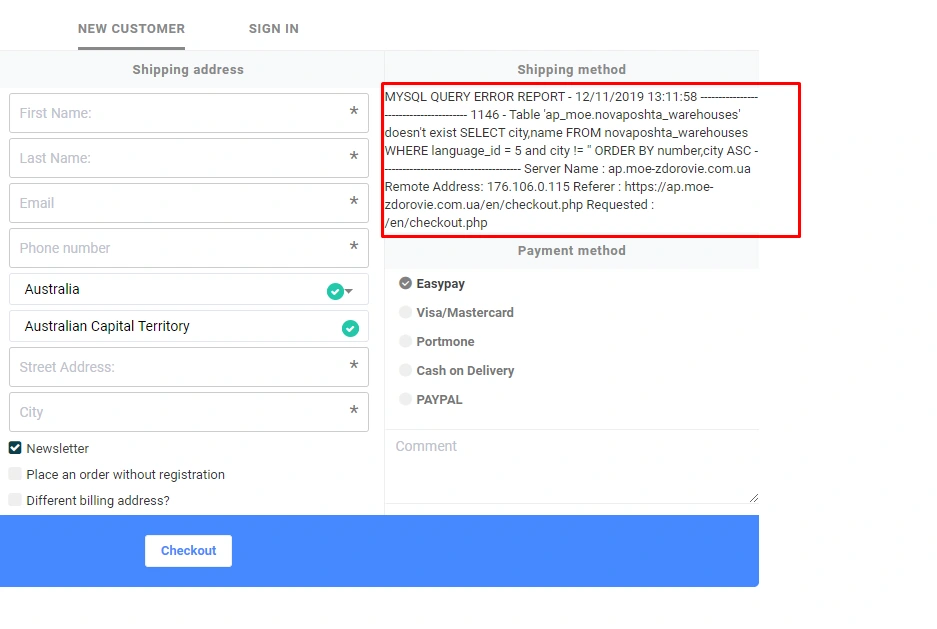Enable Place an order without registration
This screenshot has width=937, height=629.
[15, 474]
